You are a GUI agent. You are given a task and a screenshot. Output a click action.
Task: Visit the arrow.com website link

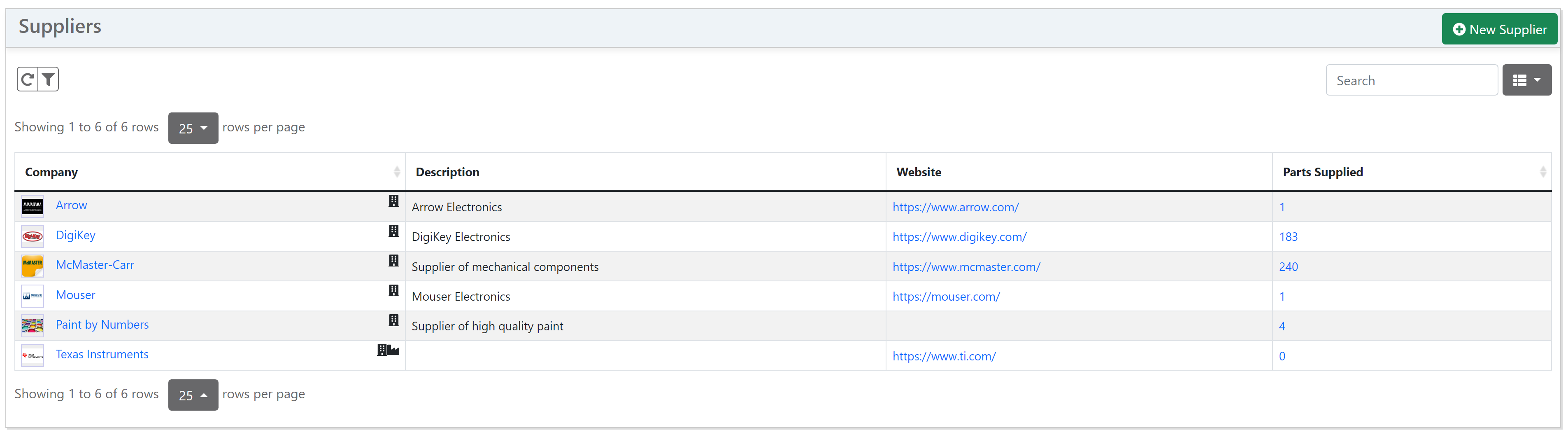click(955, 207)
